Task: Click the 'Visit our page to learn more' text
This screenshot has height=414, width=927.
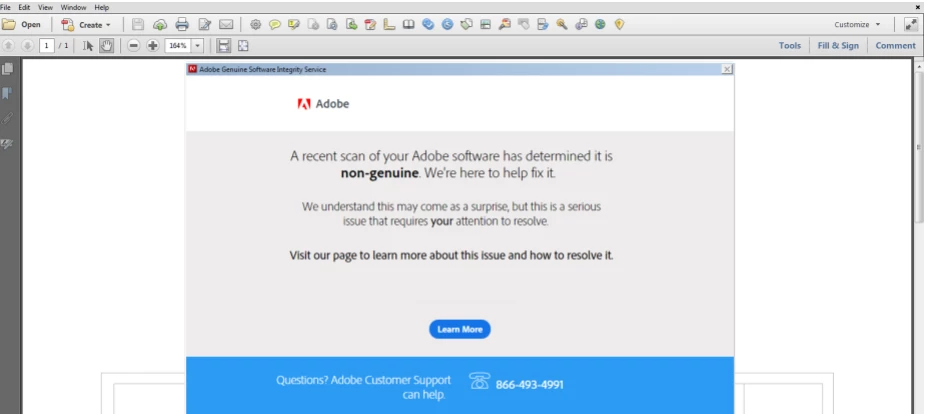Action: click(451, 255)
